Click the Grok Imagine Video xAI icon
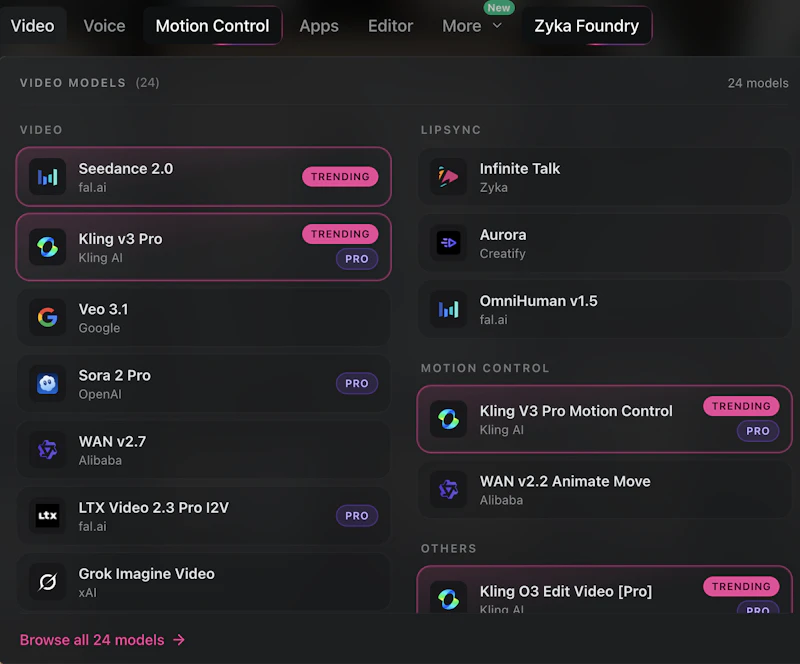 pyautogui.click(x=47, y=582)
